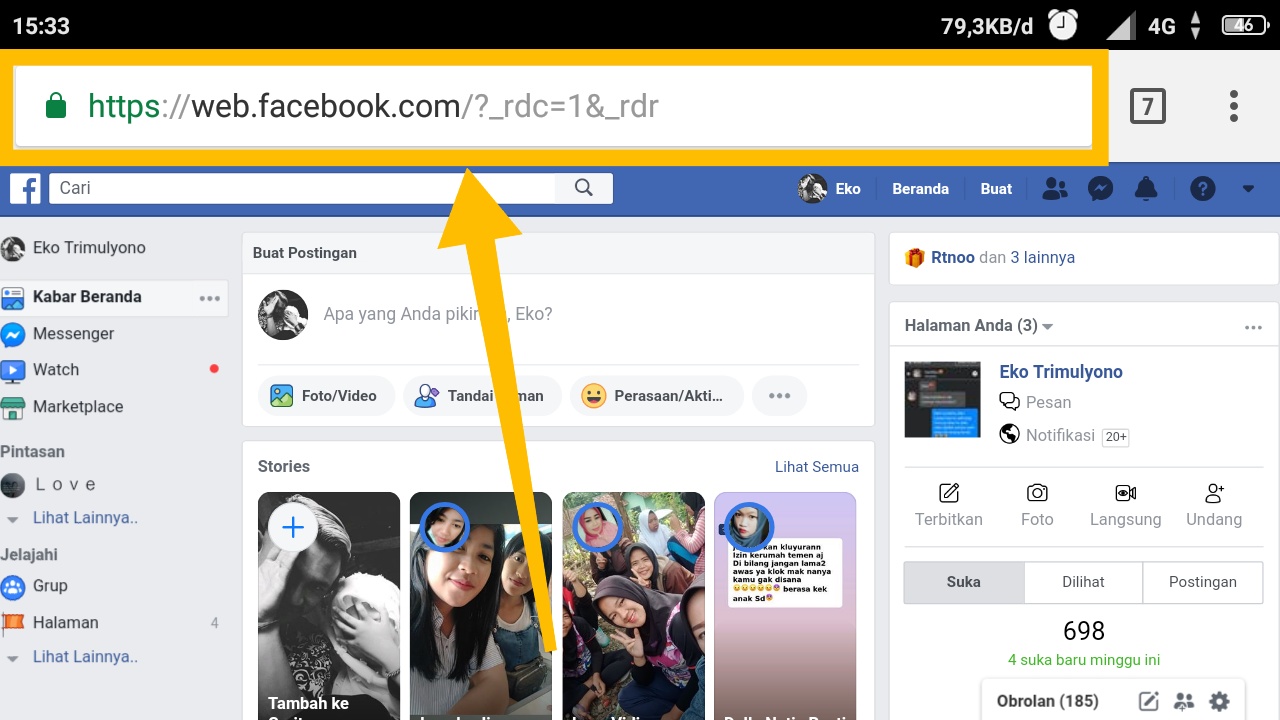Click the battery indicator in status bar

coord(1243,25)
